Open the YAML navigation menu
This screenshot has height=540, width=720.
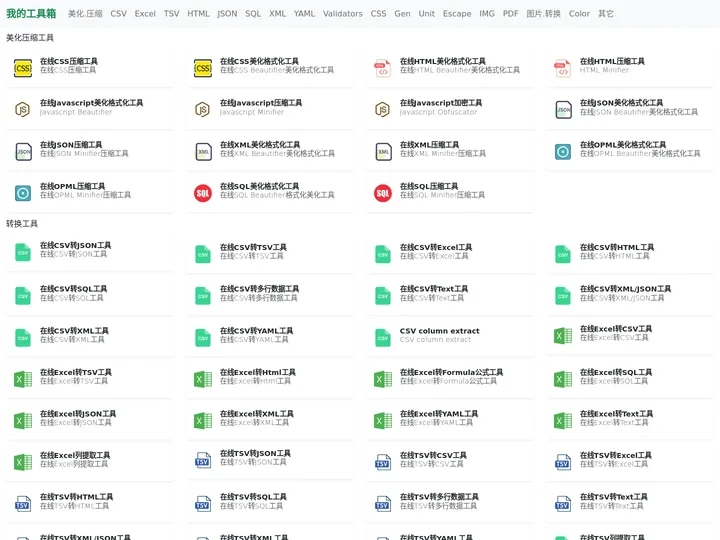pyautogui.click(x=304, y=14)
